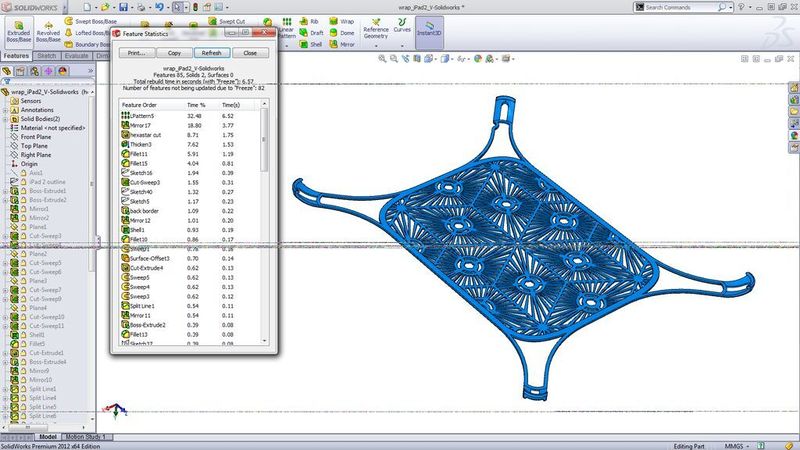Open the MMGS units status item
The width and height of the screenshot is (800, 450).
[x=737, y=446]
